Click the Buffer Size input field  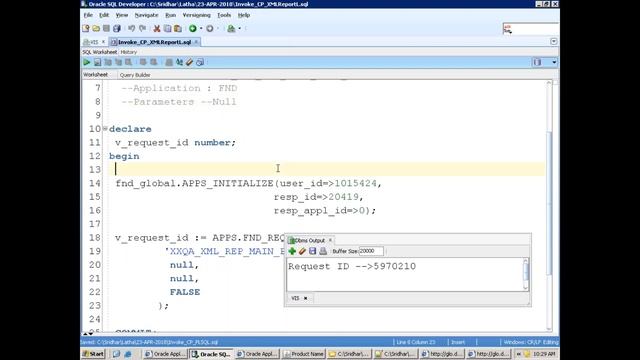pos(371,251)
